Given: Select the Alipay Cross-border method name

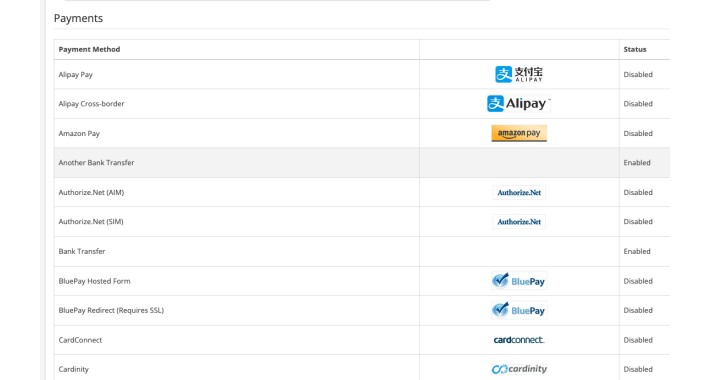Looking at the screenshot, I should (91, 104).
